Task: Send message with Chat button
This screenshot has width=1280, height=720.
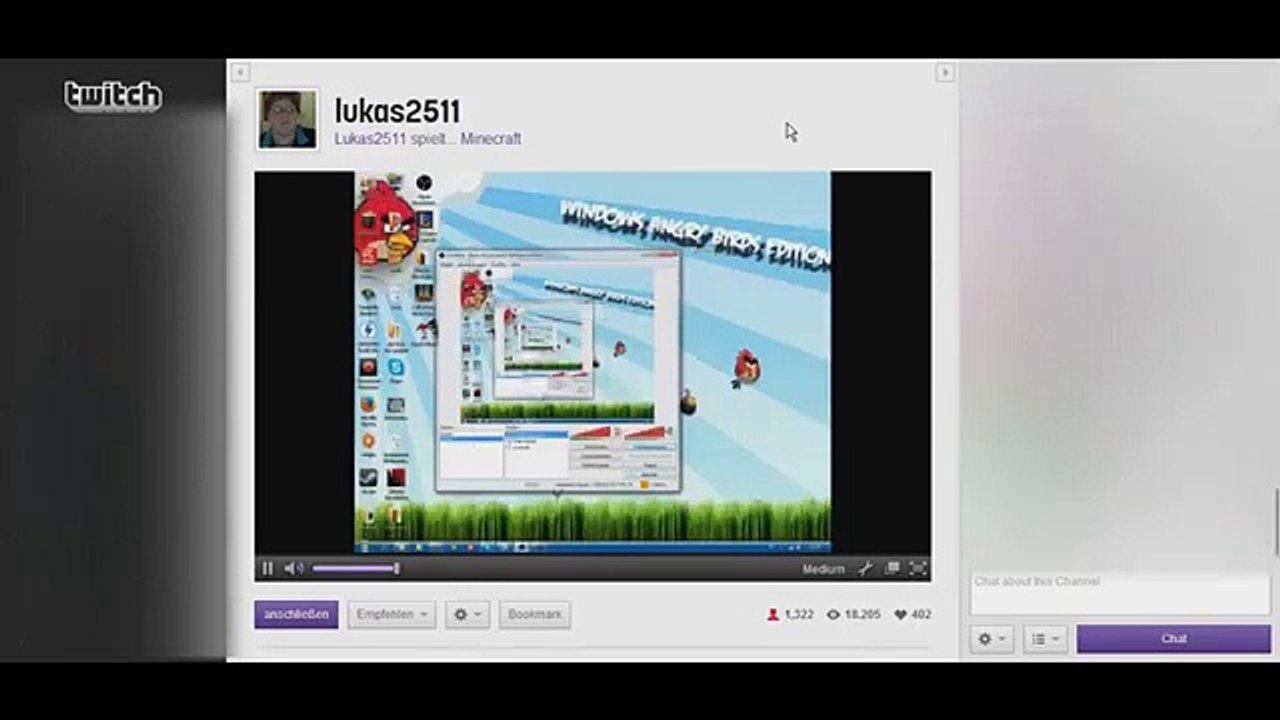Action: (1174, 639)
